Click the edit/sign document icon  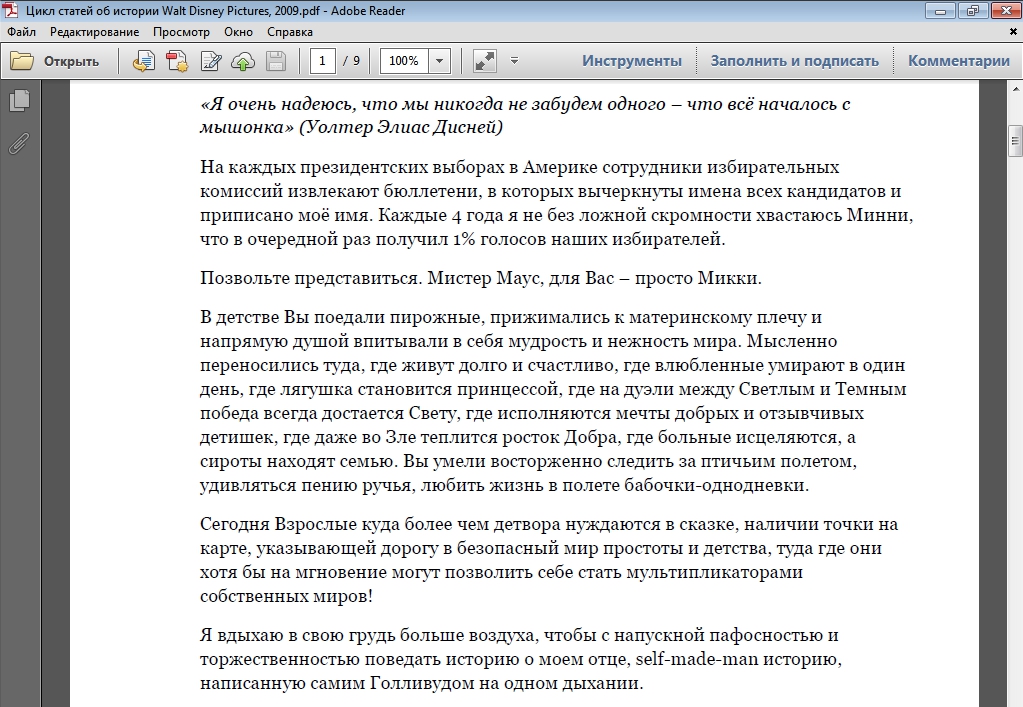click(210, 61)
